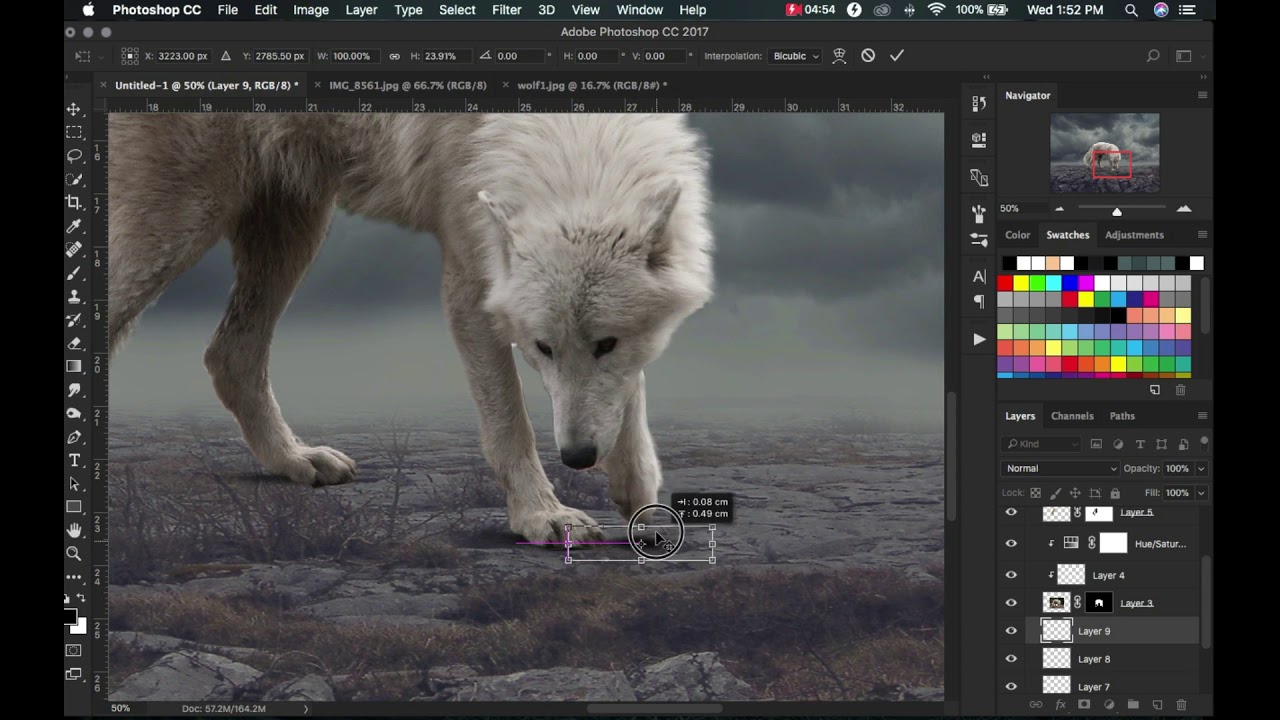The width and height of the screenshot is (1280, 720).
Task: Commit the transform with the checkmark
Action: (x=897, y=56)
